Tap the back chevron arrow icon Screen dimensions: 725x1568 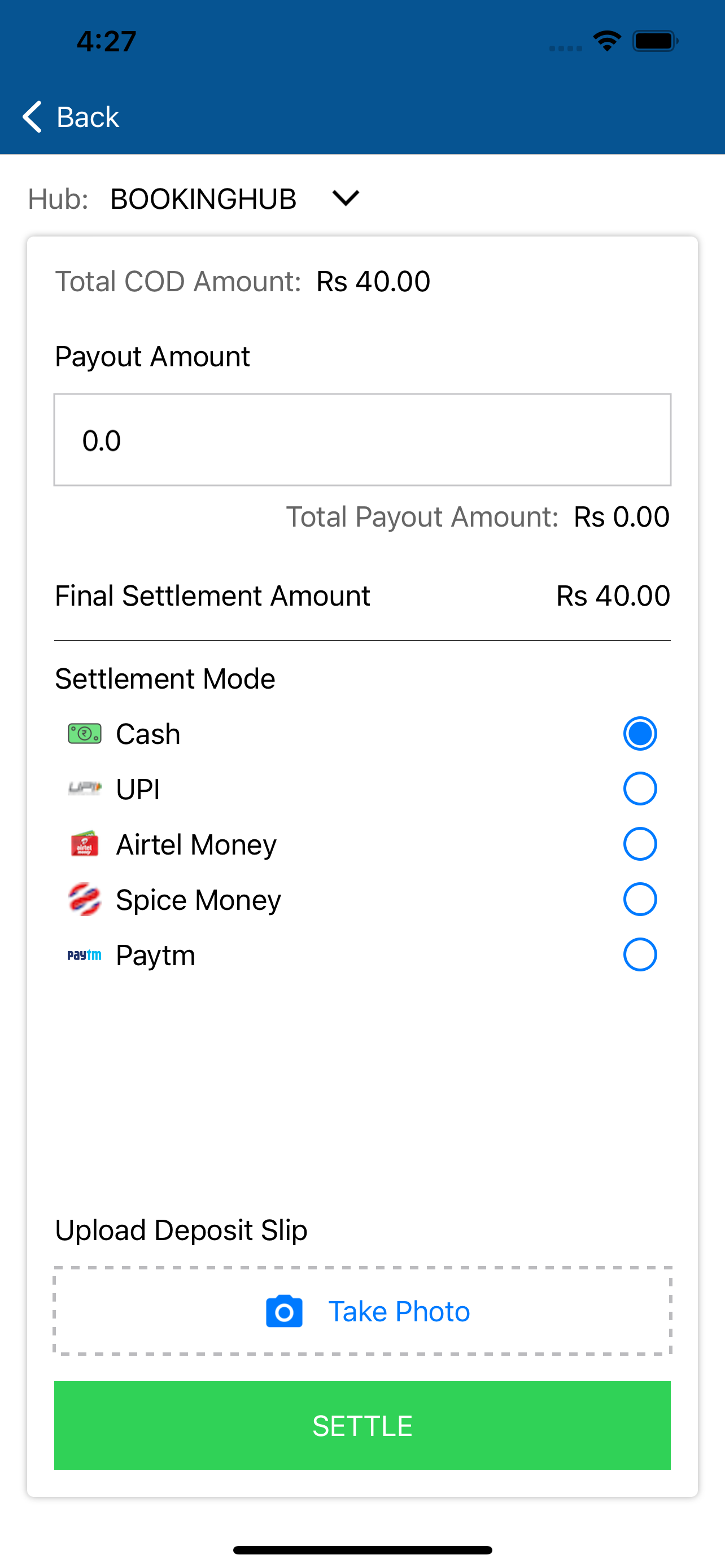pyautogui.click(x=32, y=116)
